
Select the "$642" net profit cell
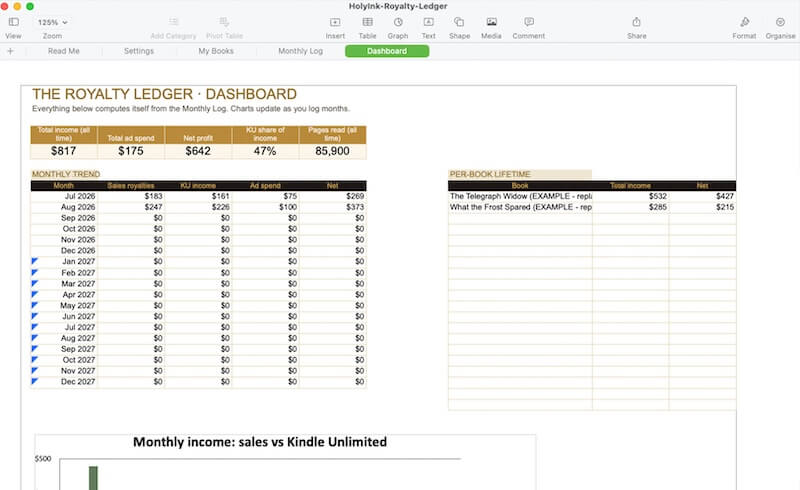click(198, 151)
